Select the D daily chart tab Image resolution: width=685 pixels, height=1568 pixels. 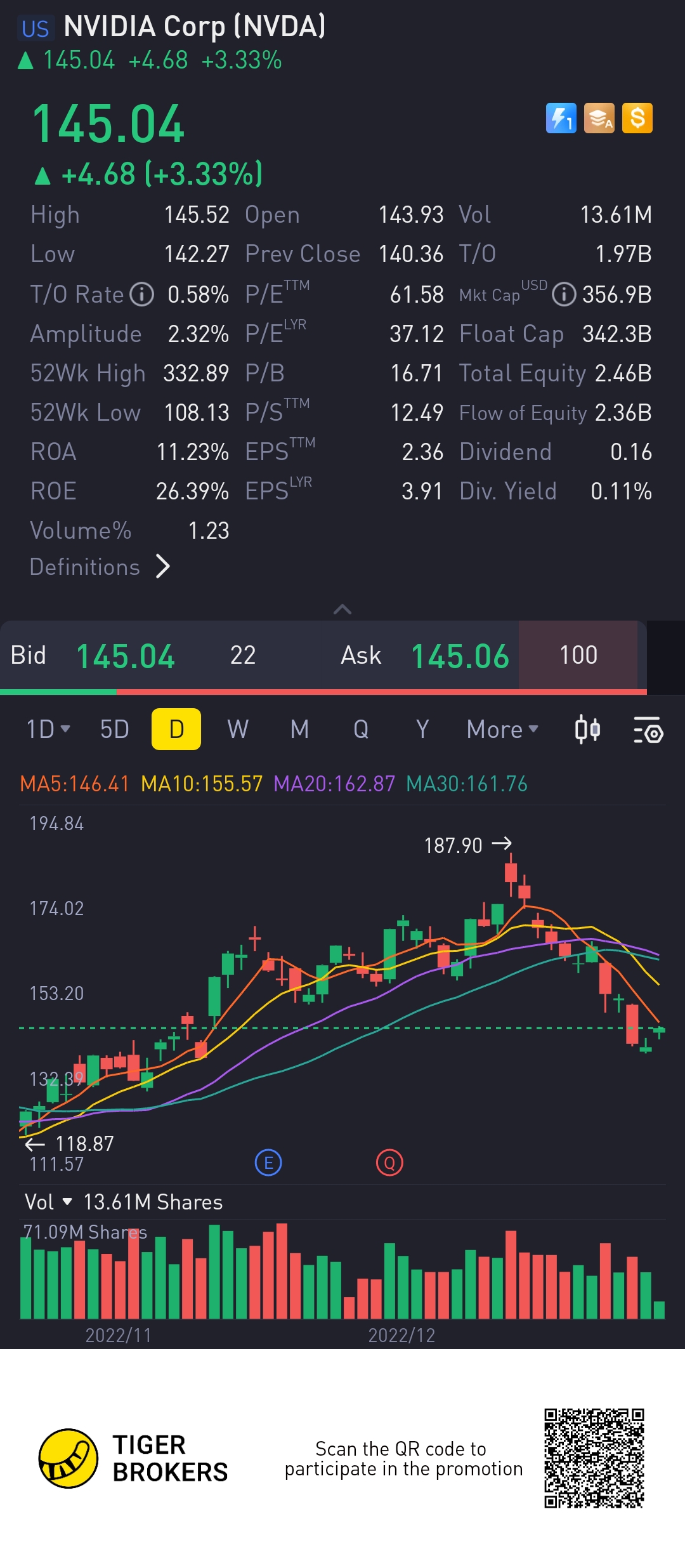click(176, 729)
